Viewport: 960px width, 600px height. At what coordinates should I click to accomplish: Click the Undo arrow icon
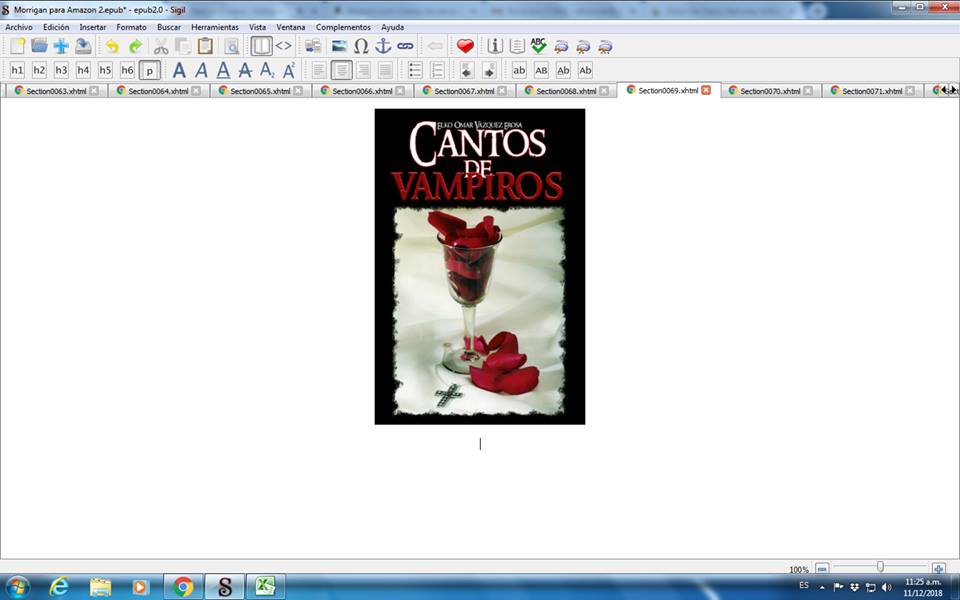(x=112, y=46)
